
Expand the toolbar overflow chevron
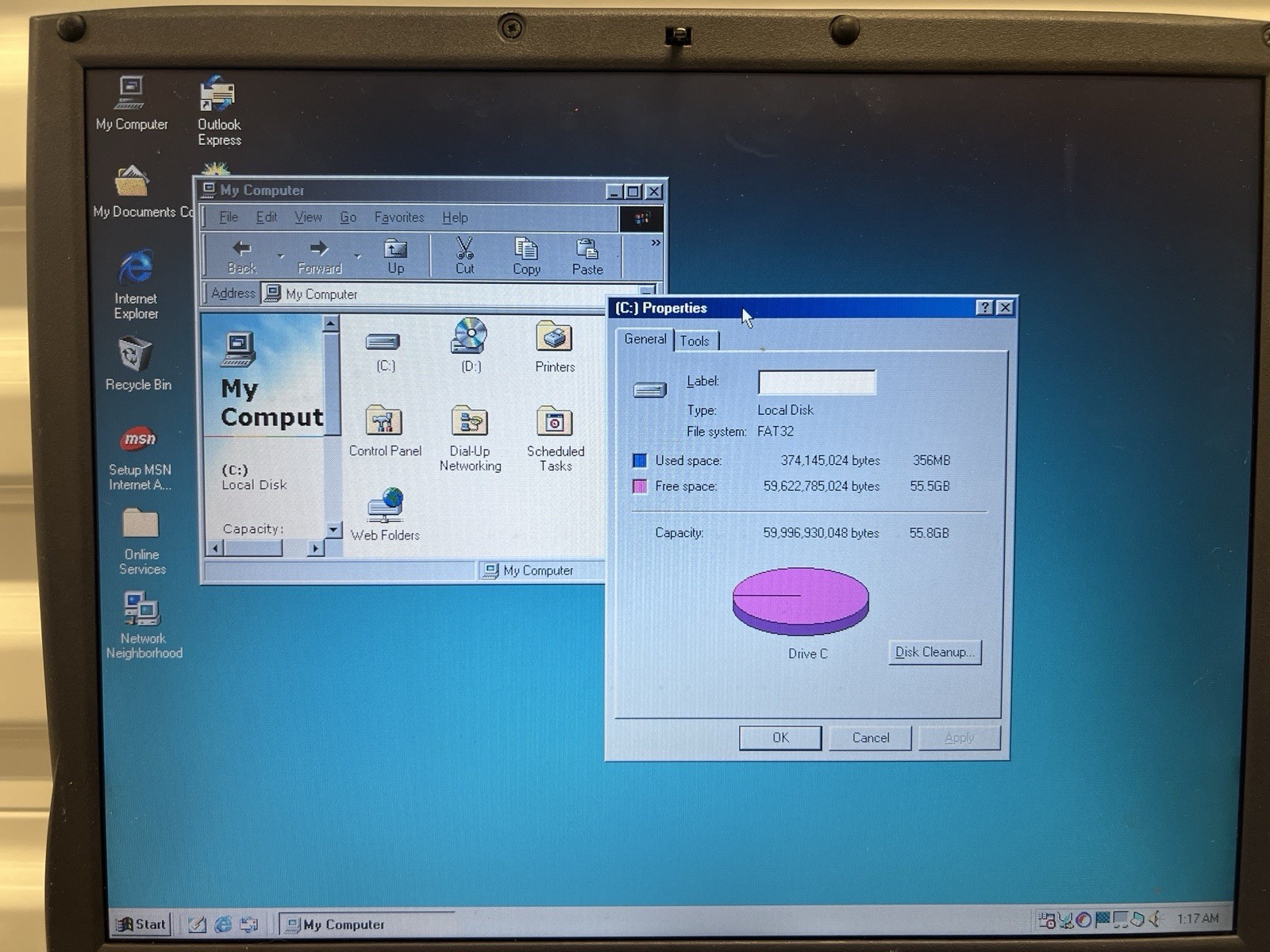pyautogui.click(x=656, y=243)
